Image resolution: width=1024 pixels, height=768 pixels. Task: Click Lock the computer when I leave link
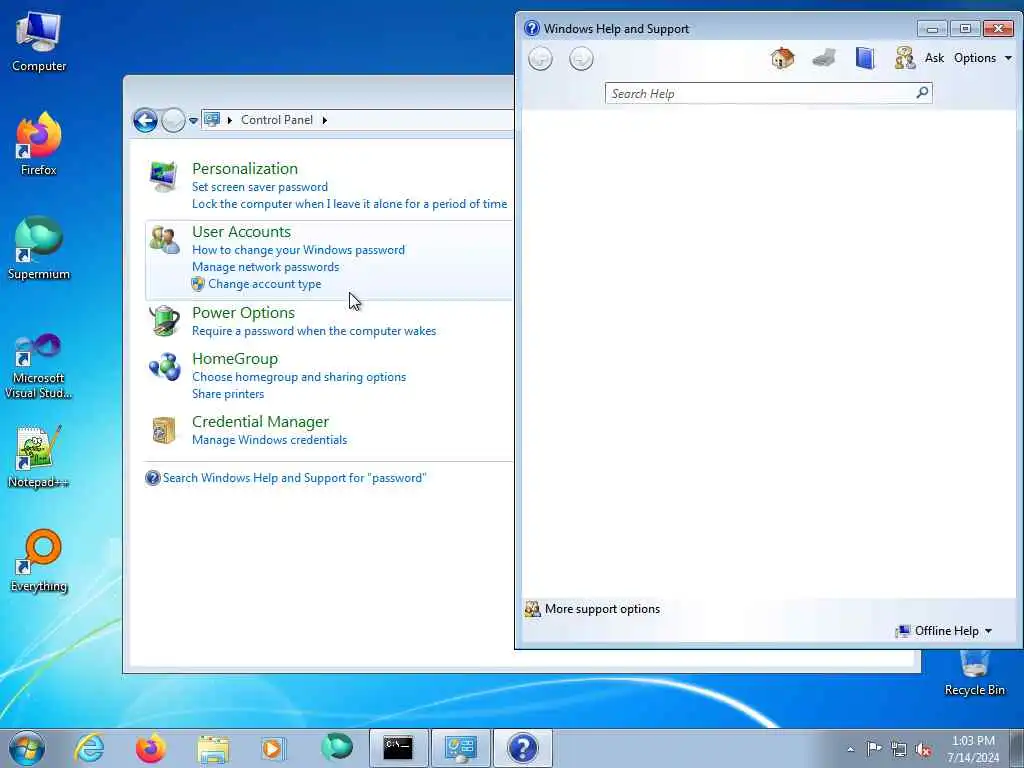click(x=349, y=204)
